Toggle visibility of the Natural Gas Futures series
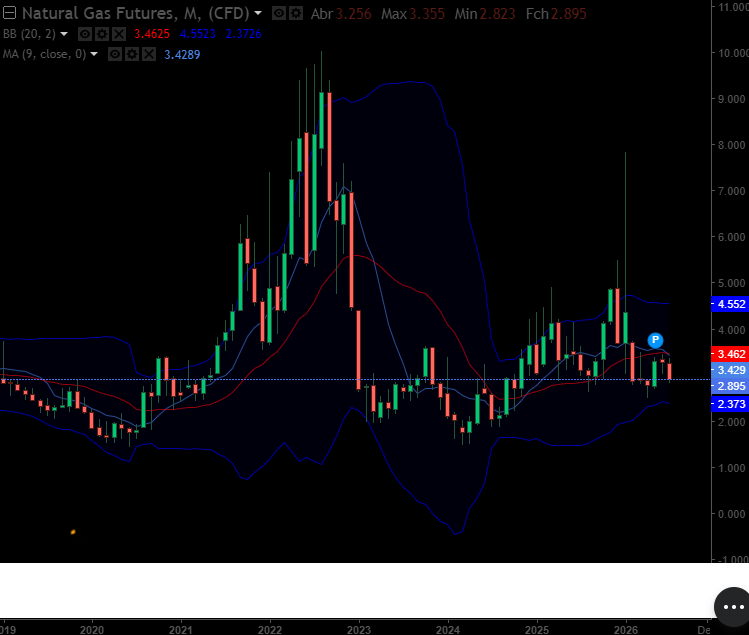Image resolution: width=749 pixels, height=635 pixels. tap(279, 13)
